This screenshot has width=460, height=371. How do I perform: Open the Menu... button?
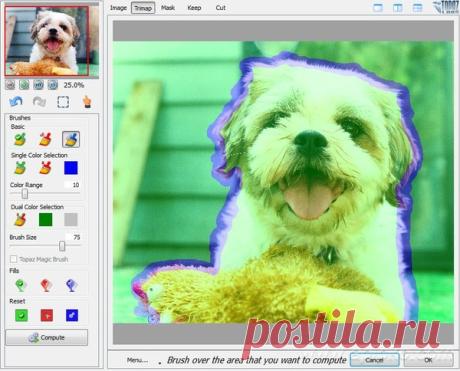137,360
